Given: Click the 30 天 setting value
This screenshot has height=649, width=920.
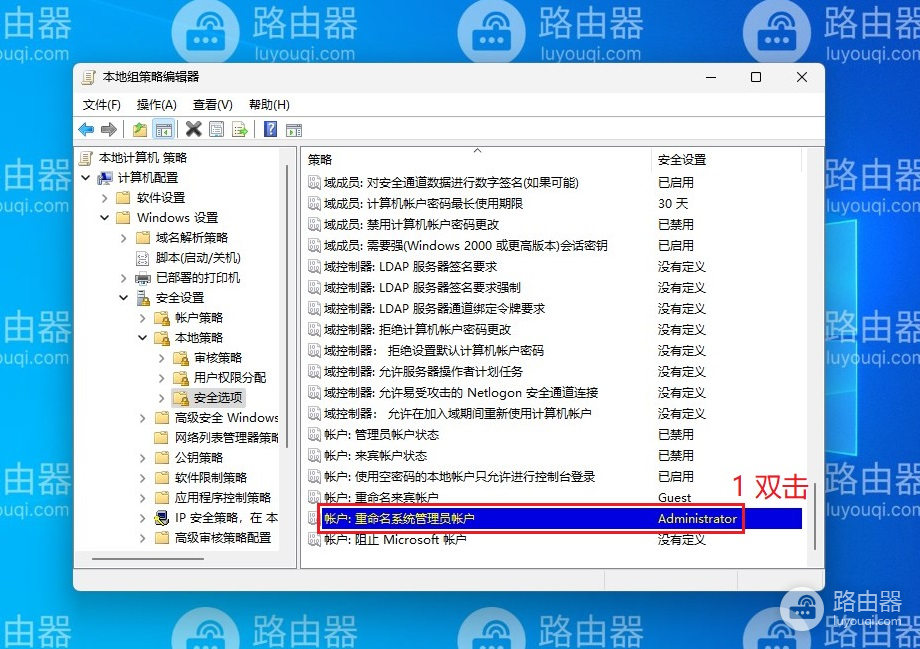Looking at the screenshot, I should tap(673, 204).
